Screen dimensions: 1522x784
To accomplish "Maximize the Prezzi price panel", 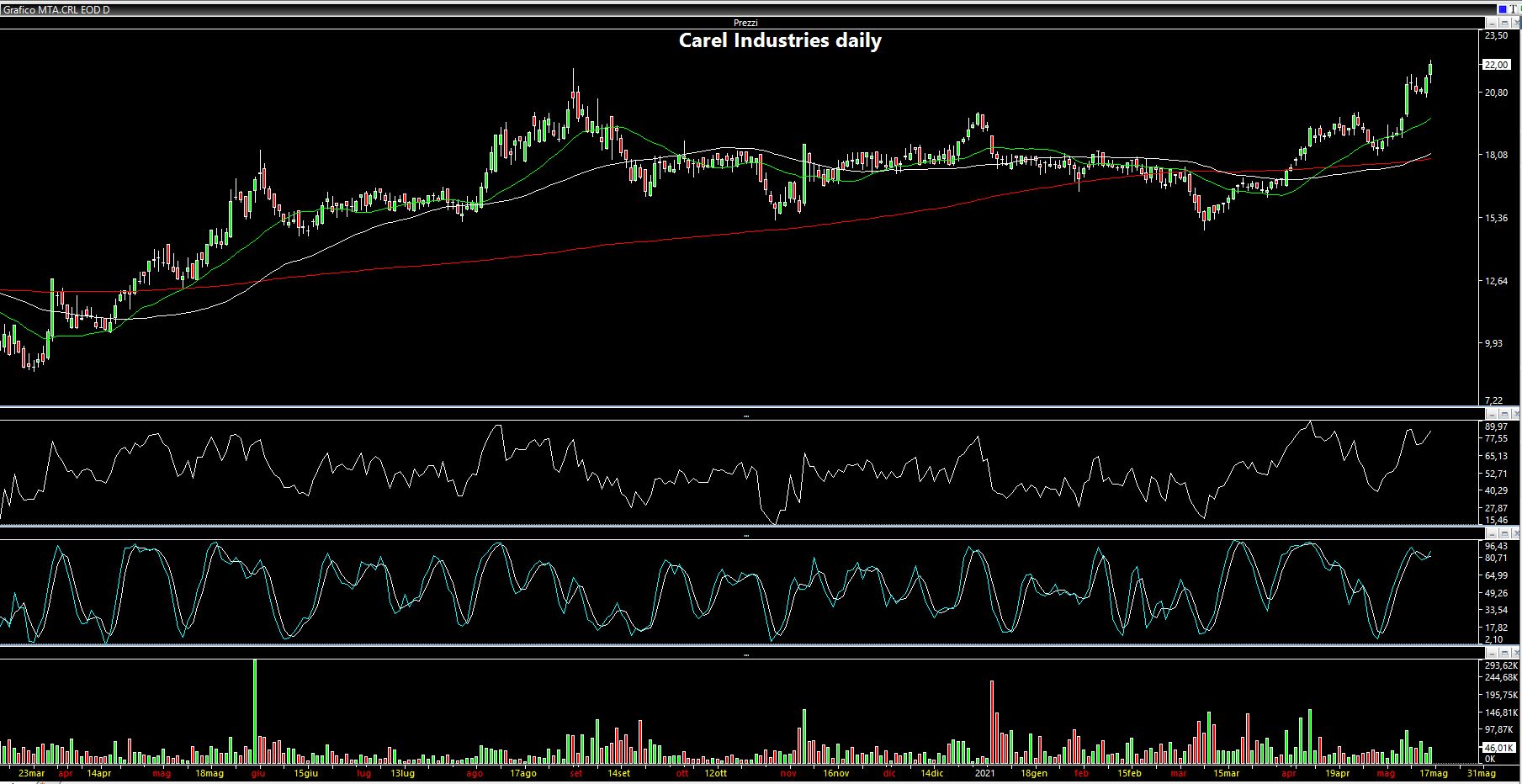I will (1504, 23).
